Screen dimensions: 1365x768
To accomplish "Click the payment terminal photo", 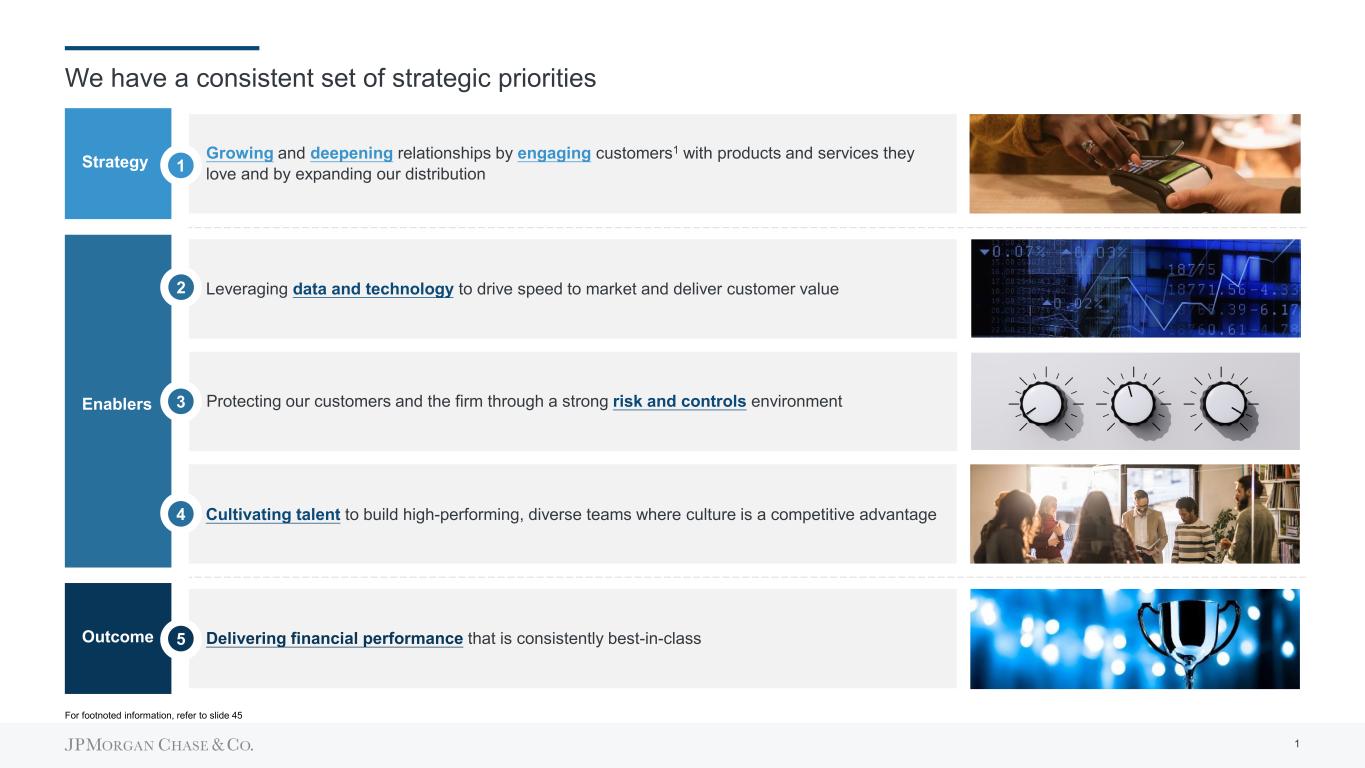I will click(x=1134, y=163).
